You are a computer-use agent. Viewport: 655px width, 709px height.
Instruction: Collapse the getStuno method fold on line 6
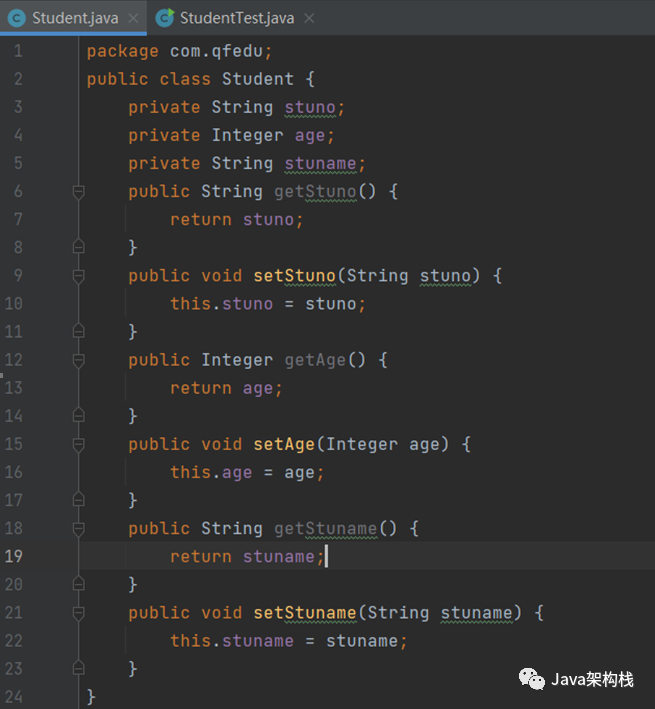point(78,192)
